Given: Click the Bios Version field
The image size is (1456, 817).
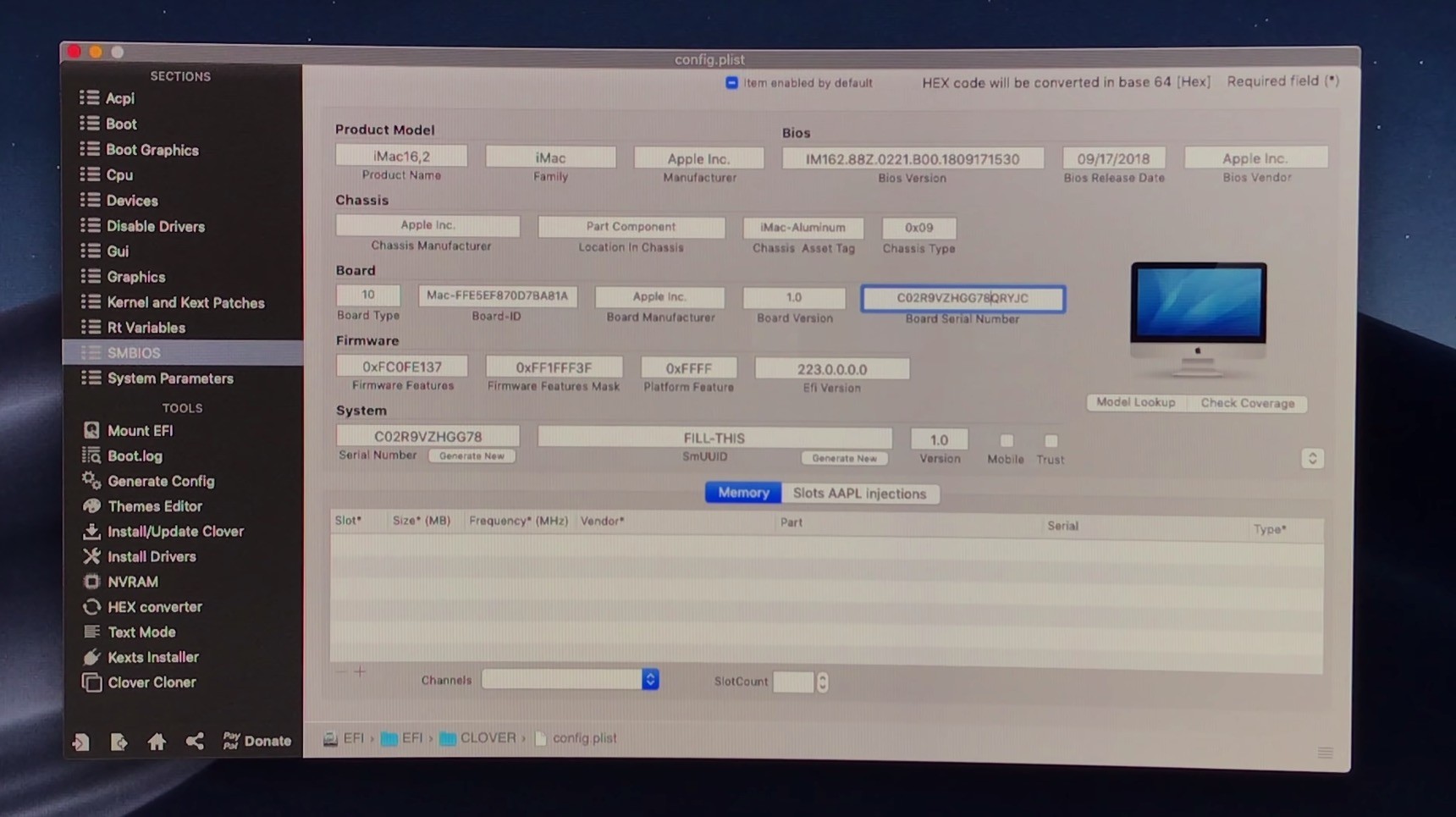Looking at the screenshot, I should (913, 159).
